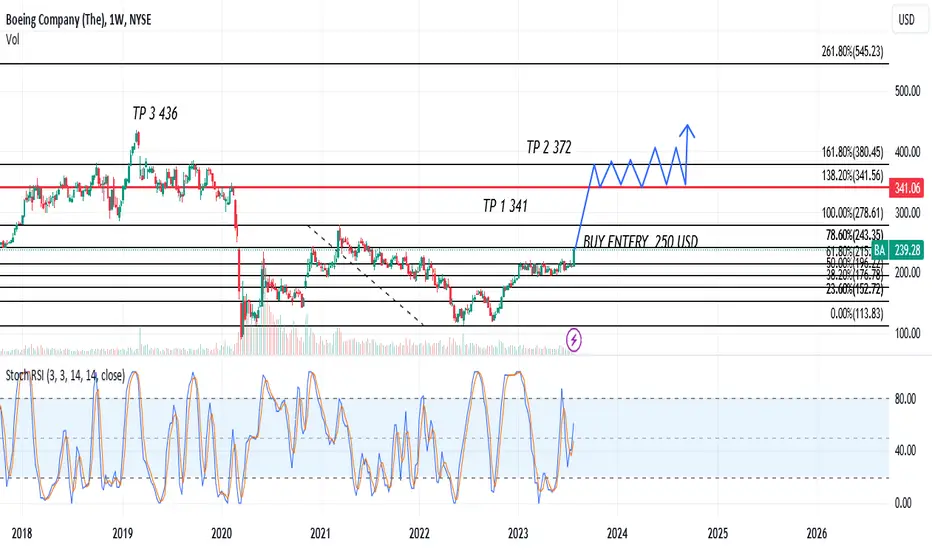The width and height of the screenshot is (932, 550).
Task: Click the 2019 time axis label
Action: click(122, 533)
